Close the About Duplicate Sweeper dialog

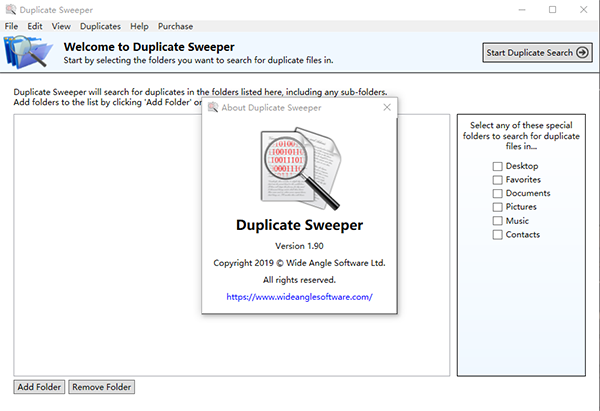387,108
